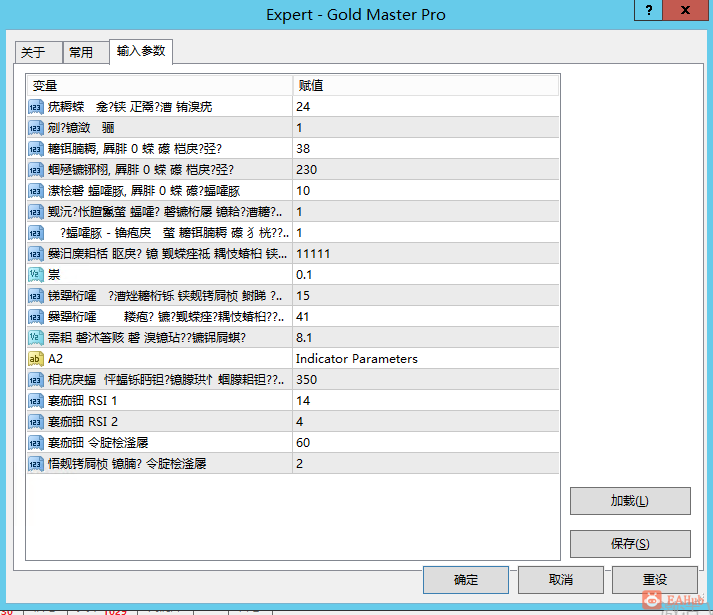The width and height of the screenshot is (713, 615).
Task: Select the value cell showing 15
Action: (x=426, y=296)
